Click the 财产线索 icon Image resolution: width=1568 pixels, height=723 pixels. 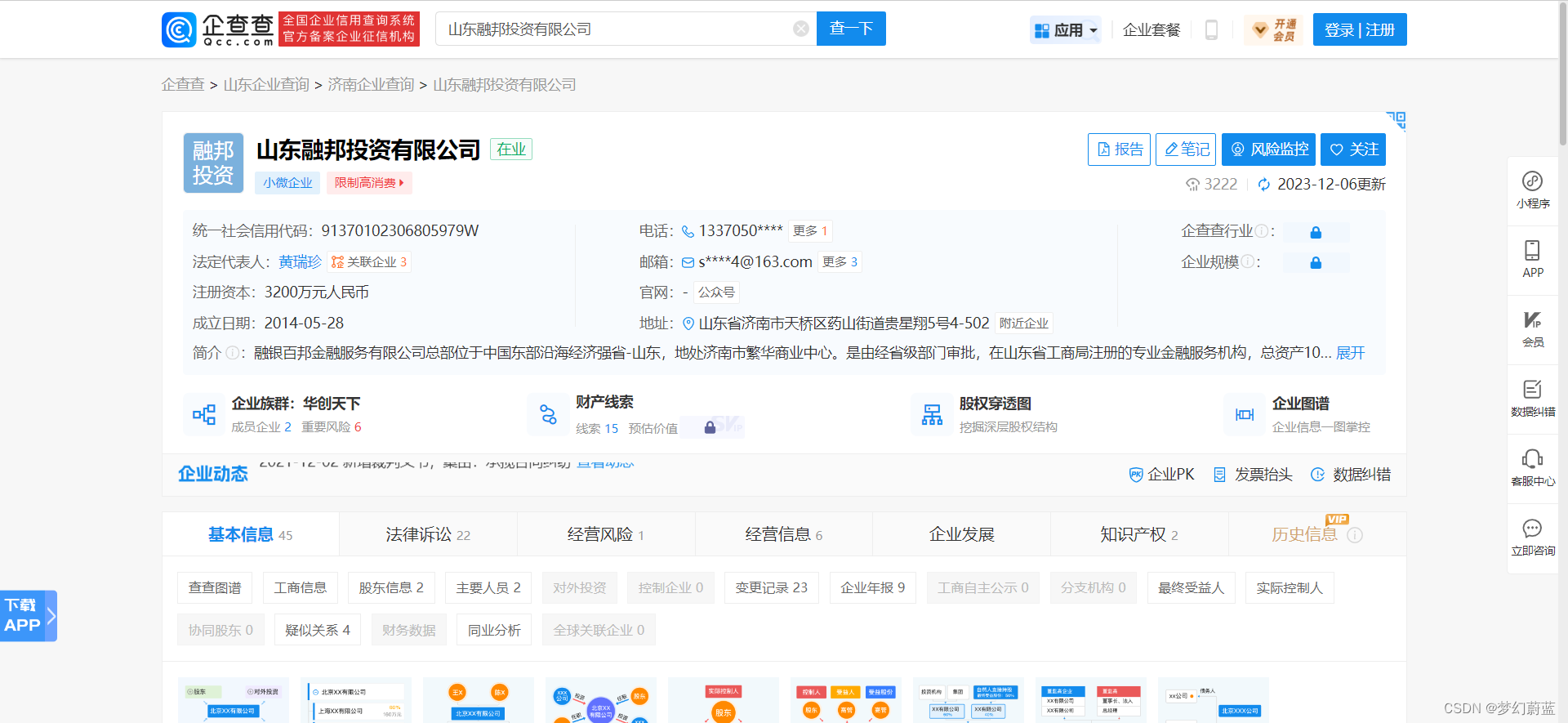click(548, 414)
